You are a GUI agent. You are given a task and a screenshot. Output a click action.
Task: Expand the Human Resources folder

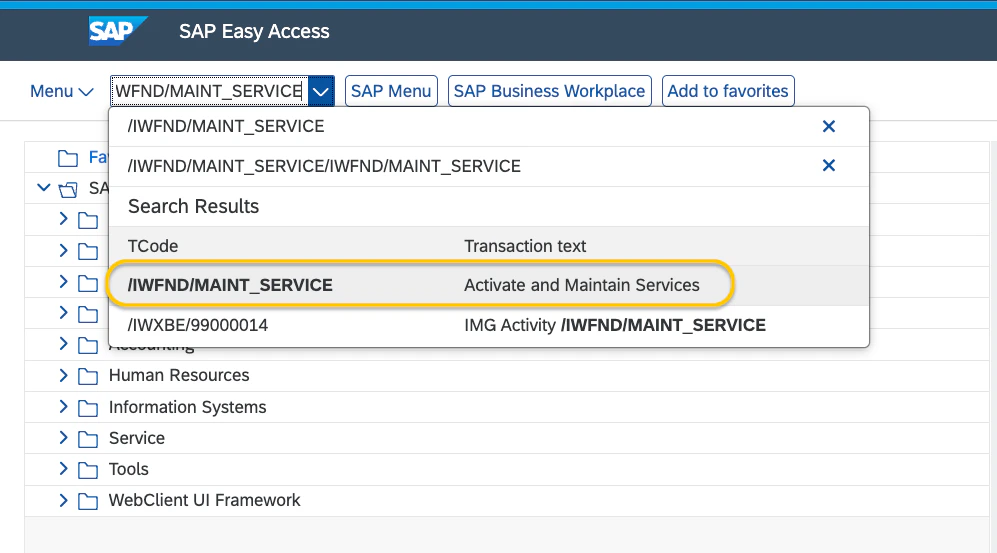63,375
